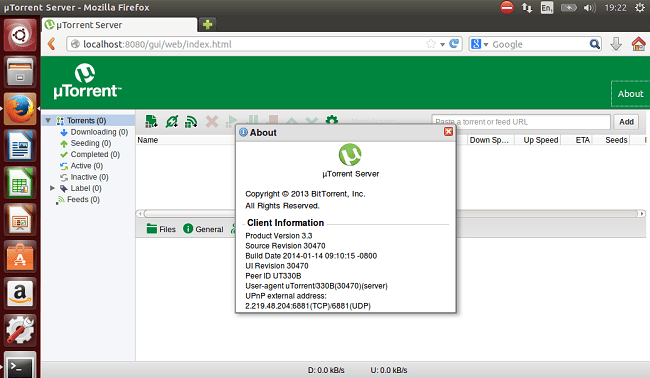Image resolution: width=650 pixels, height=378 pixels.
Task: Open System Settings from launcher
Action: point(20,330)
